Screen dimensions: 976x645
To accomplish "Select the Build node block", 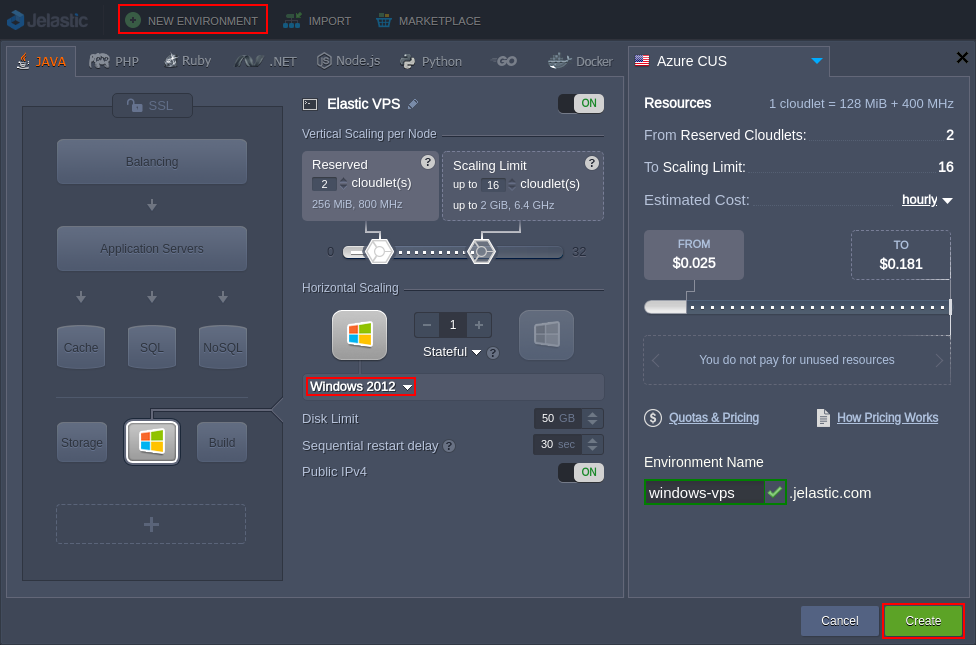I will 222,442.
